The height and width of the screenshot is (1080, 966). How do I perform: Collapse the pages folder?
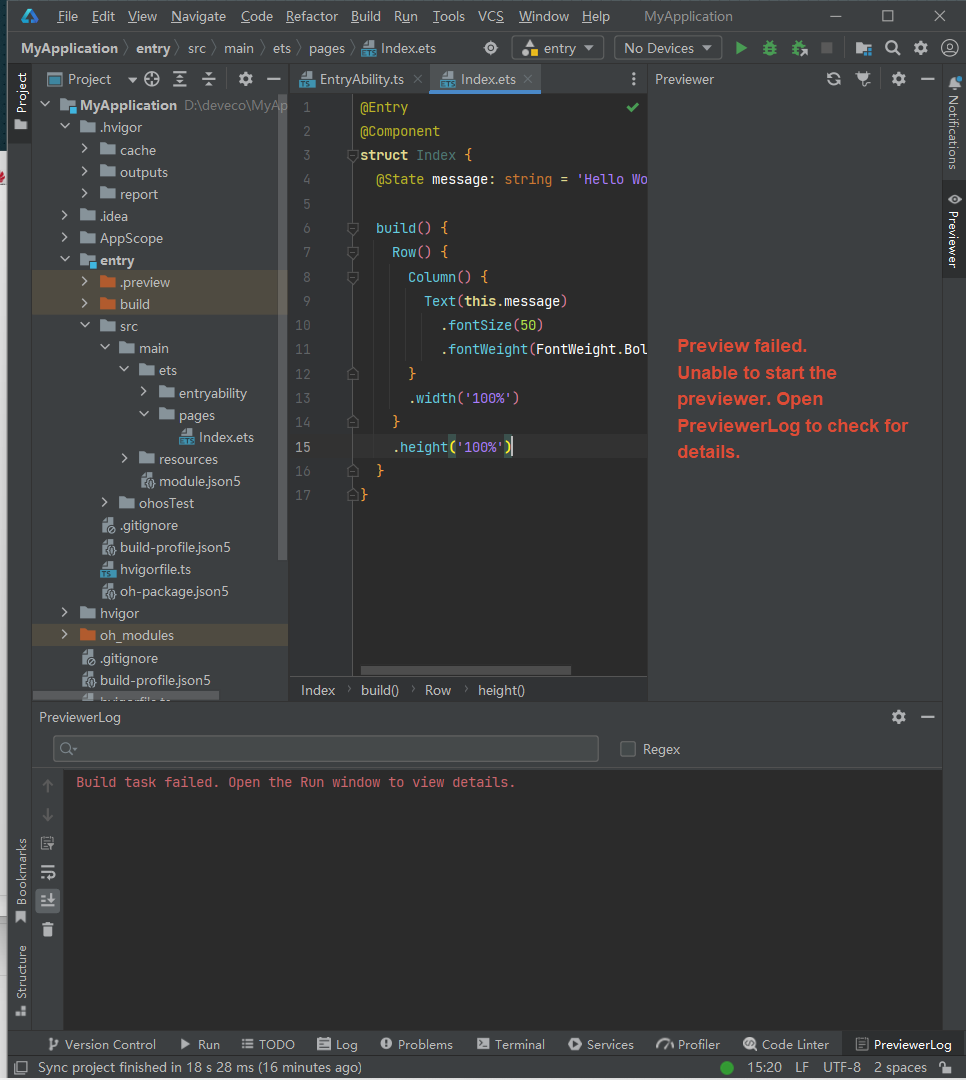tap(145, 415)
